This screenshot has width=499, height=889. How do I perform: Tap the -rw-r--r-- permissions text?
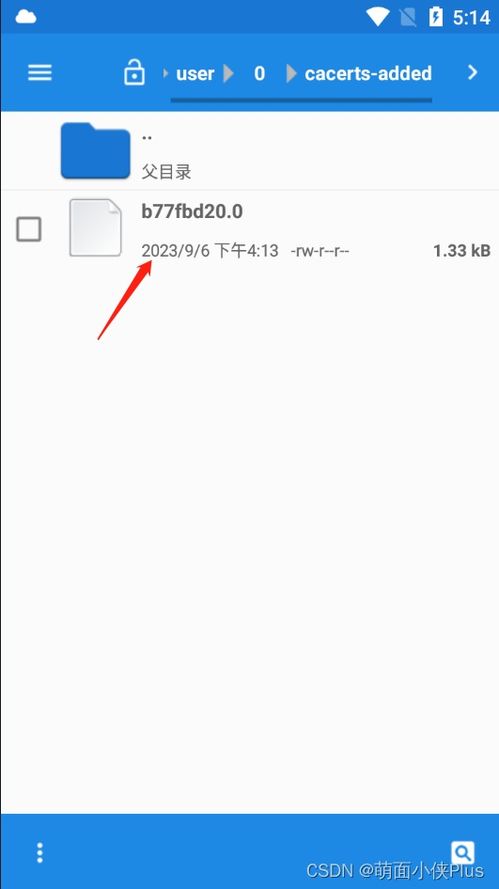[x=320, y=251]
